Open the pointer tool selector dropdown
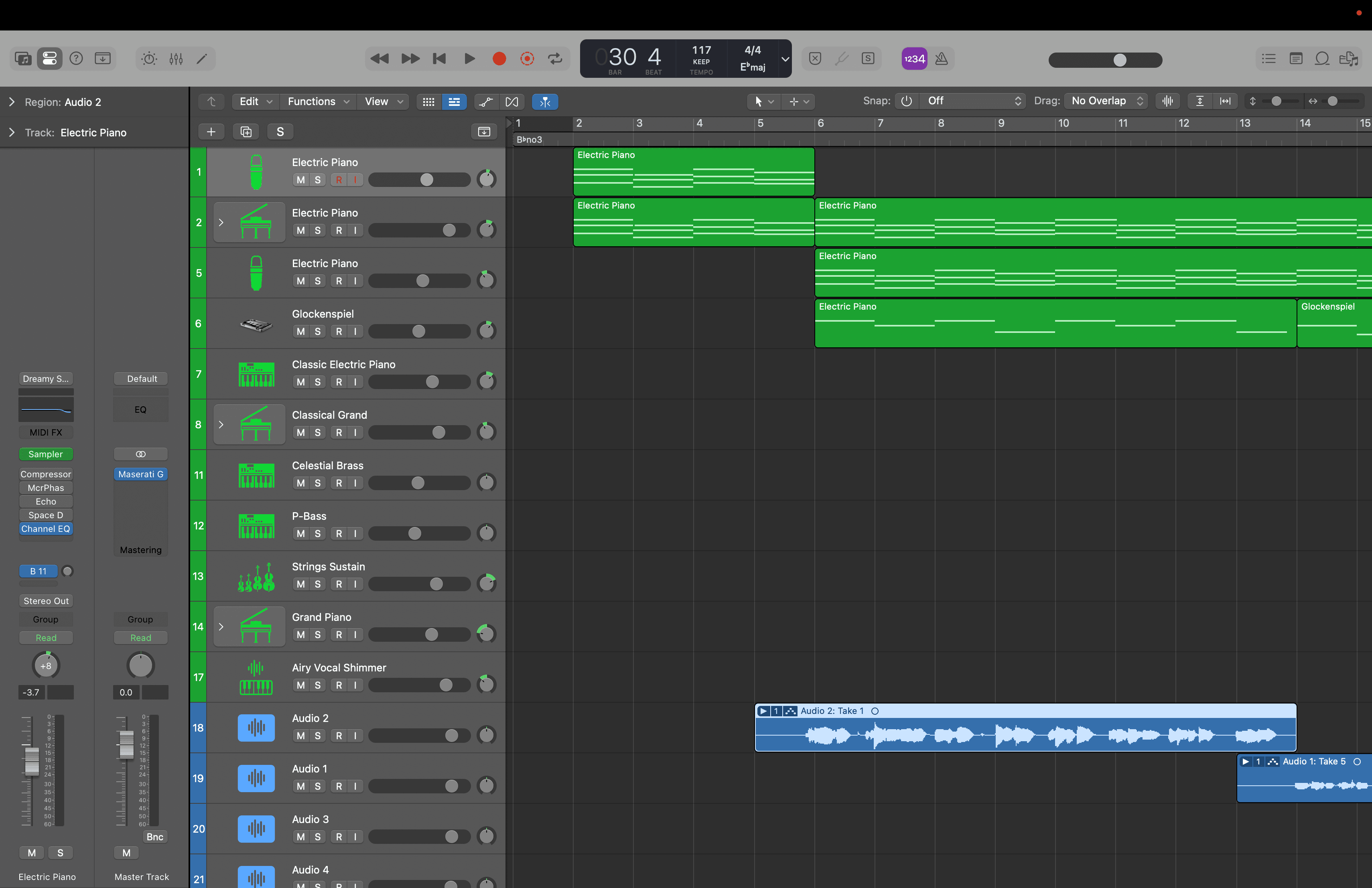1372x888 pixels. tap(764, 101)
